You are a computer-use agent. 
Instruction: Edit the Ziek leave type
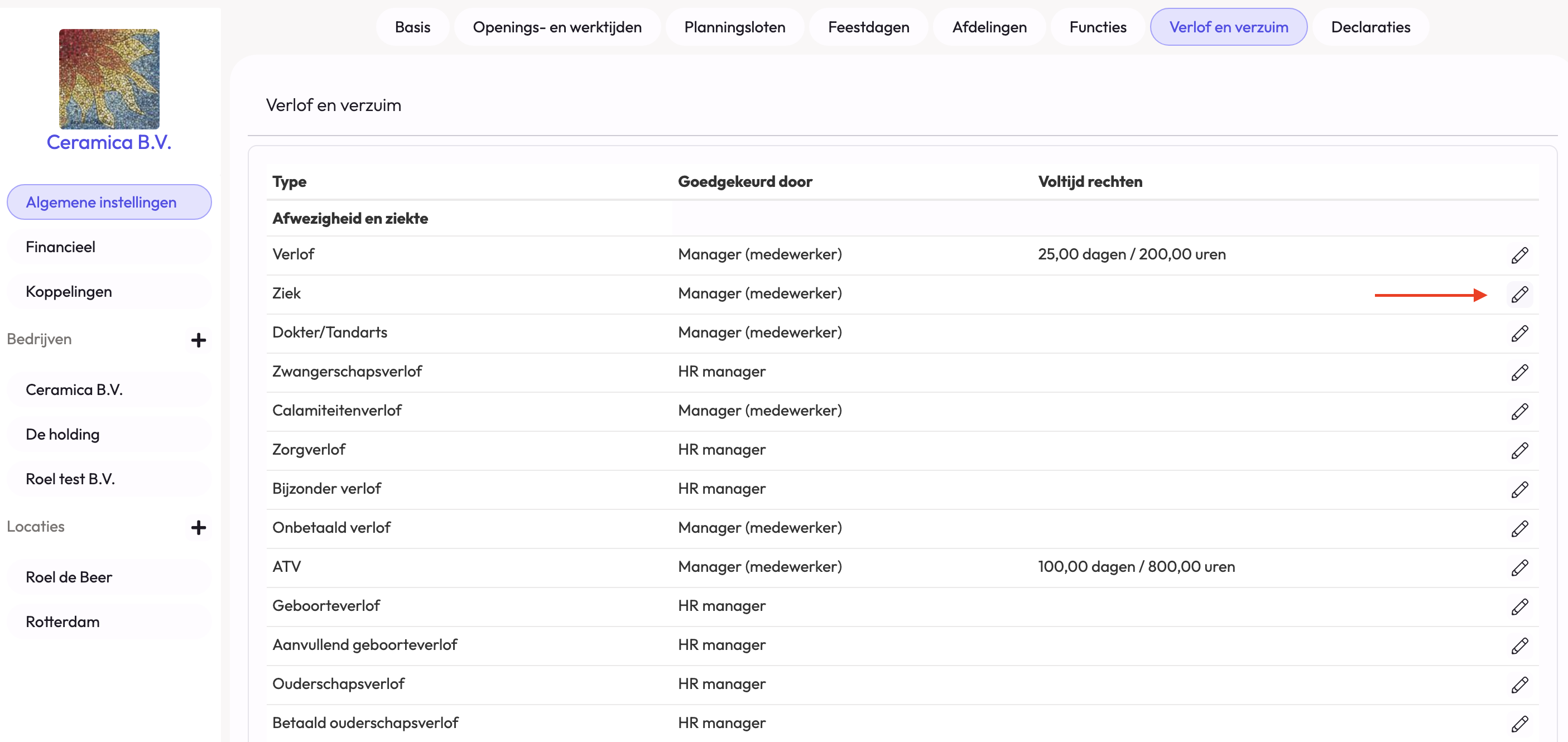(x=1519, y=294)
